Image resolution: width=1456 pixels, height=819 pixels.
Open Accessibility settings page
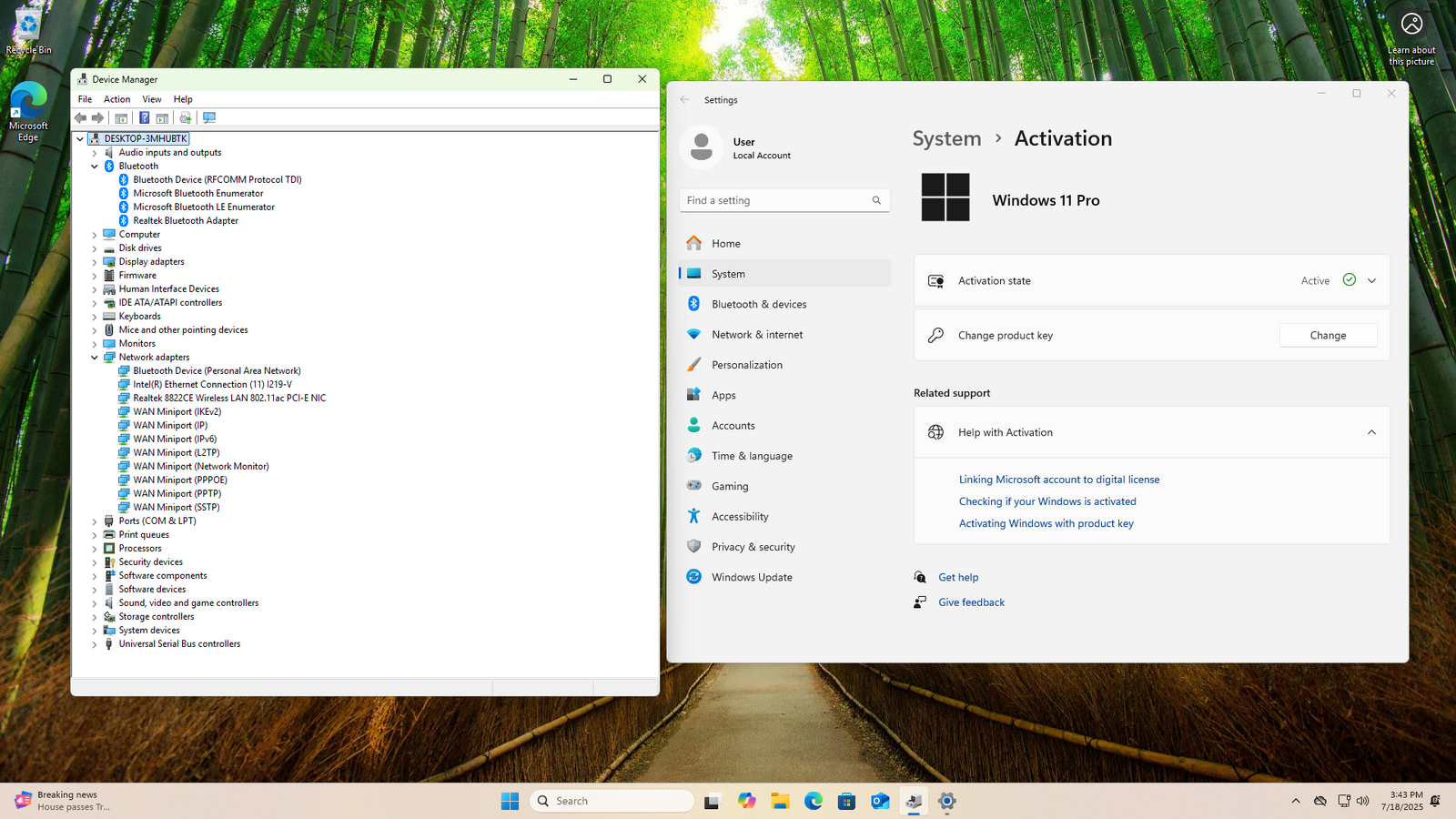pos(739,517)
